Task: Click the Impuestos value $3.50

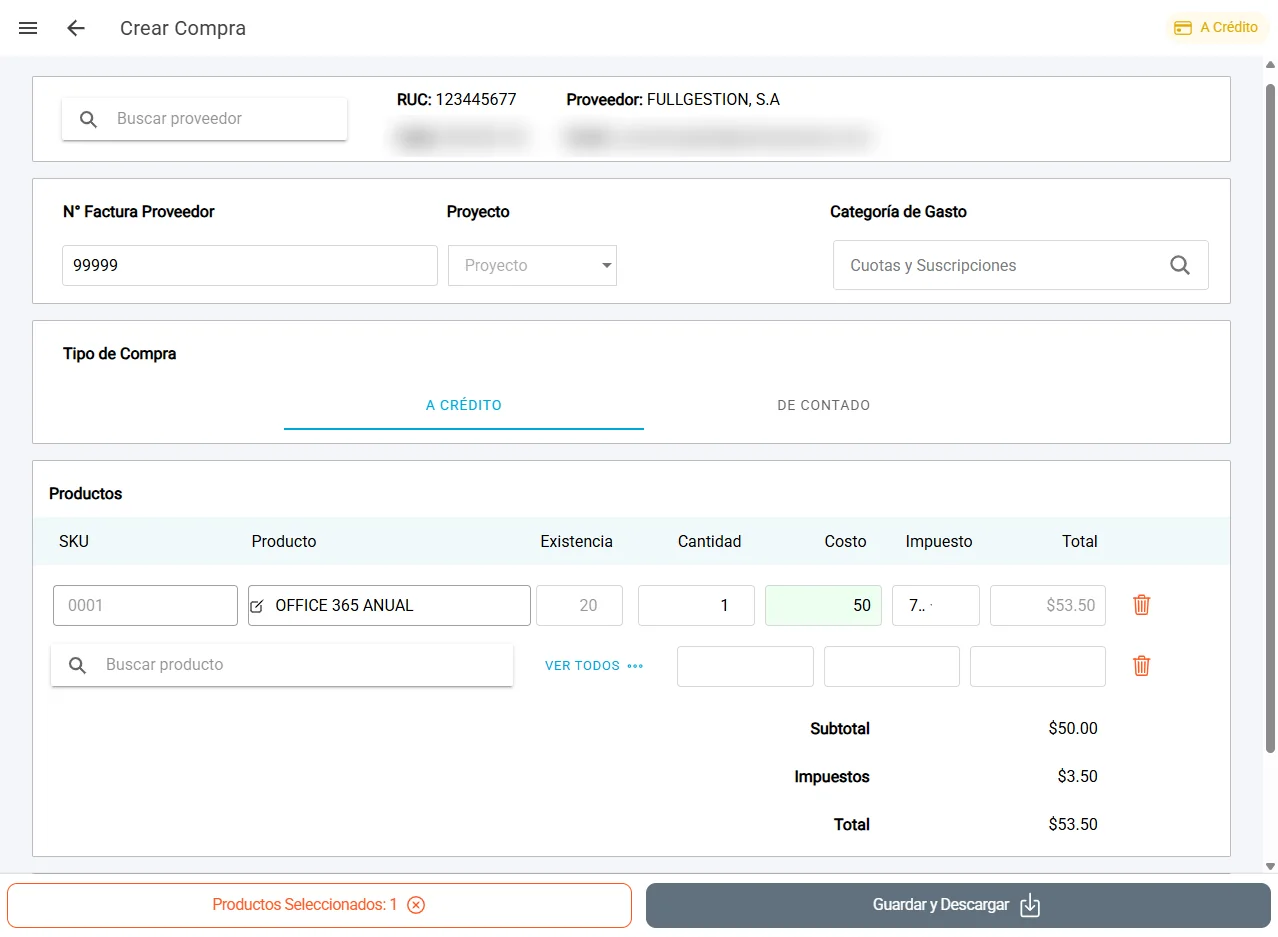Action: 1077,777
